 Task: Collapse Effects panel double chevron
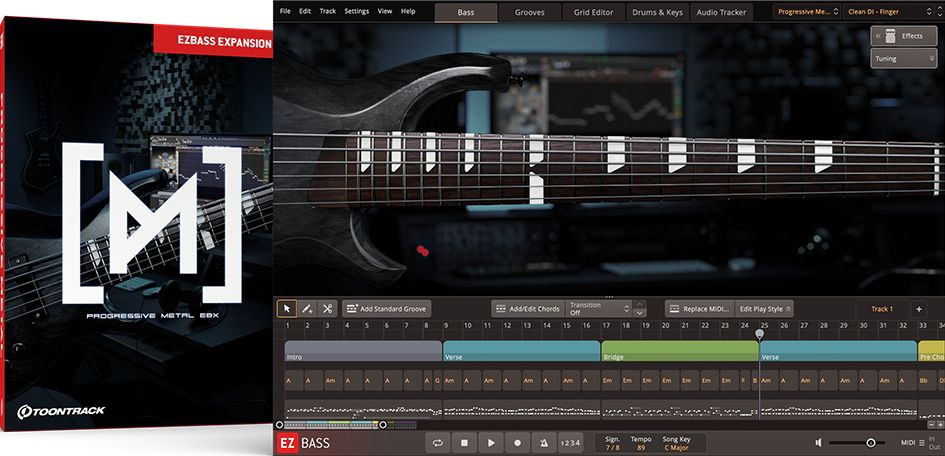click(x=878, y=36)
